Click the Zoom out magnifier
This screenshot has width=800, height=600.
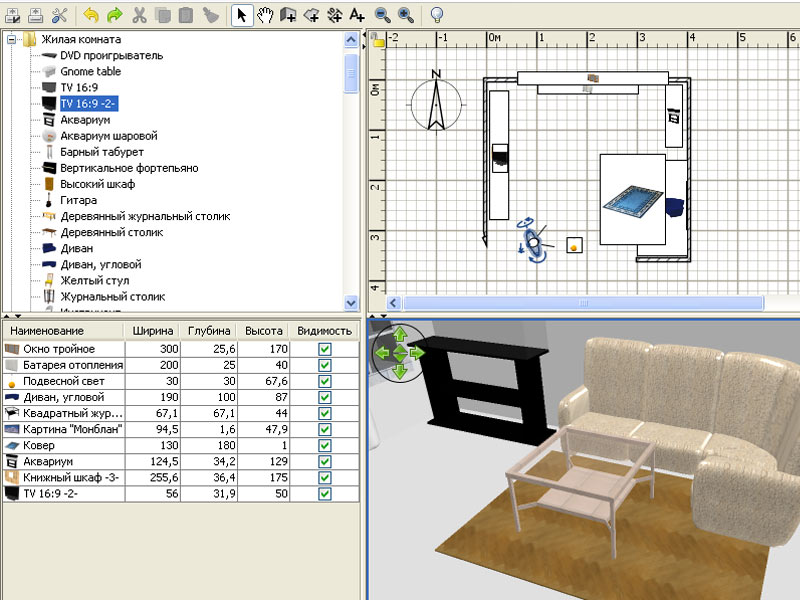pos(383,15)
